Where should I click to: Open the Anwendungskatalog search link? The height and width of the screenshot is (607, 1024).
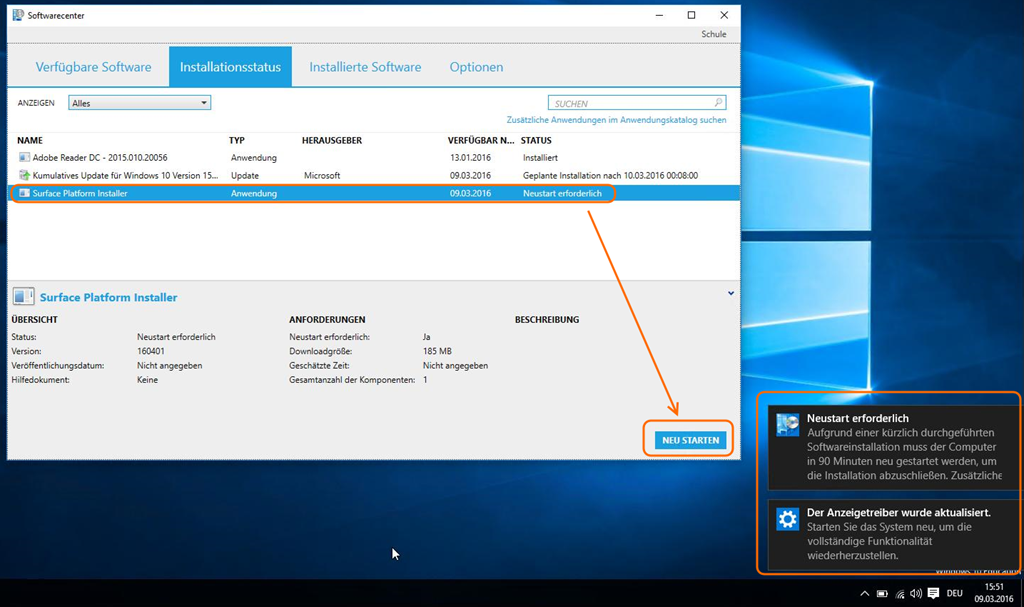tap(616, 120)
